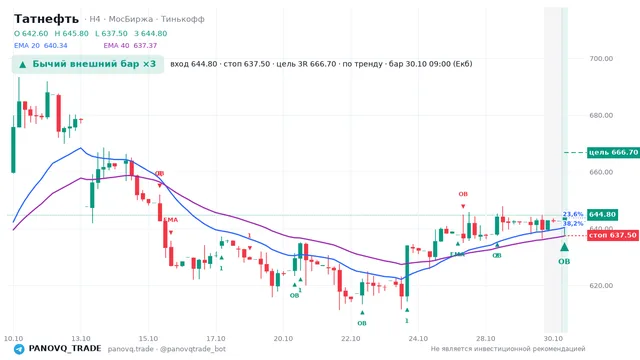Click the red 'стоп 637.50' stop price tag

click(x=613, y=235)
